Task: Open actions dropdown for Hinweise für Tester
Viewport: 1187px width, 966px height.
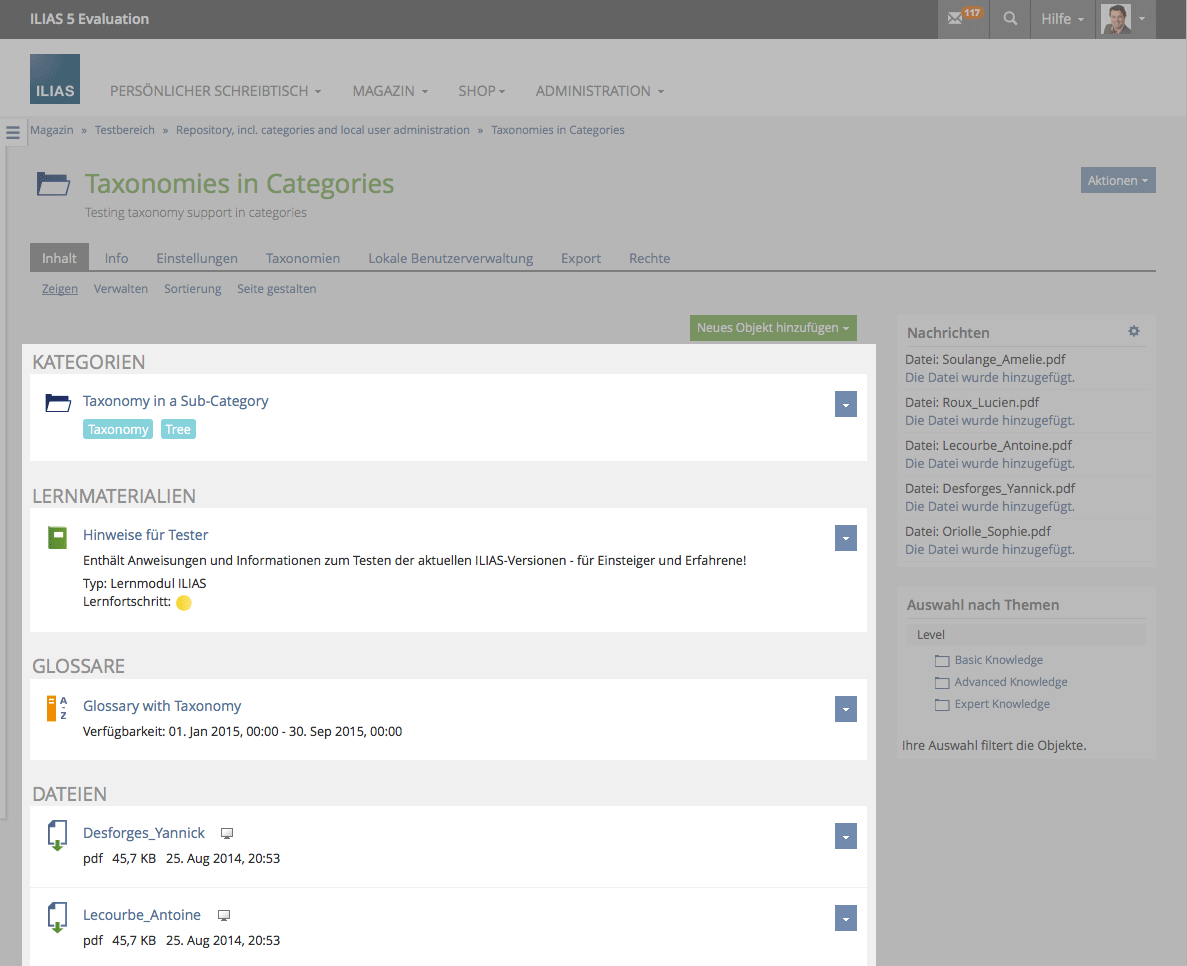Action: (845, 538)
